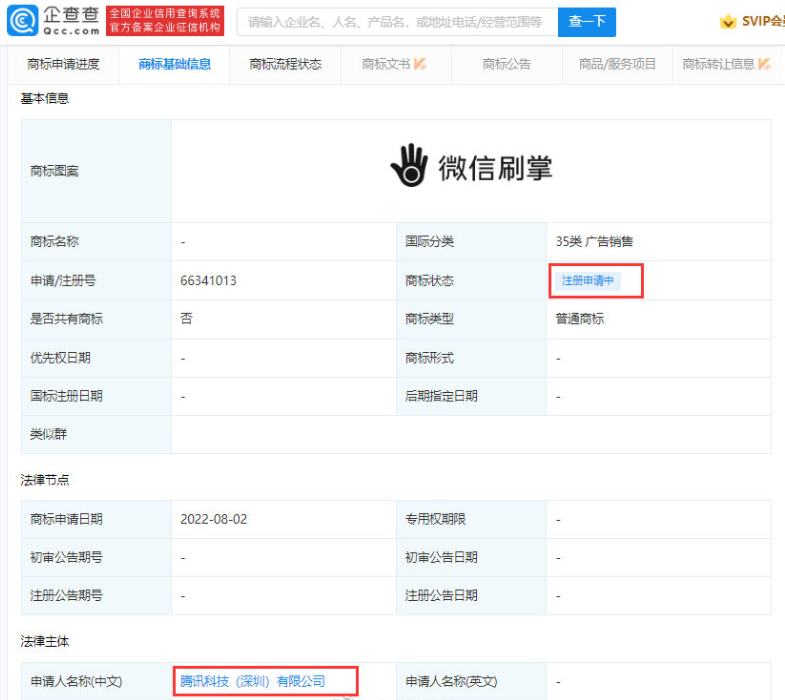Open the 商标申请进度 tab

(64, 64)
